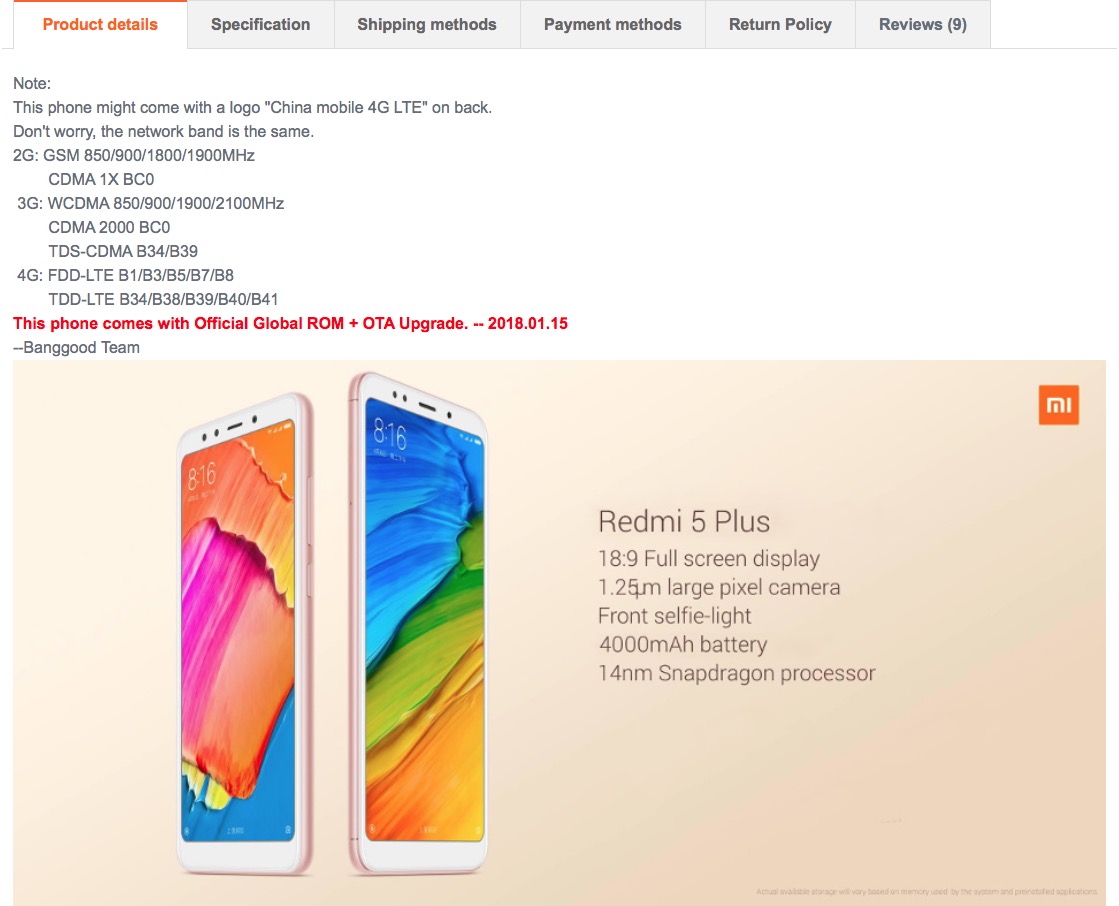Screen dimensions: 1119x906
Task: Click the 18:9 Full screen display text
Action: tap(709, 559)
